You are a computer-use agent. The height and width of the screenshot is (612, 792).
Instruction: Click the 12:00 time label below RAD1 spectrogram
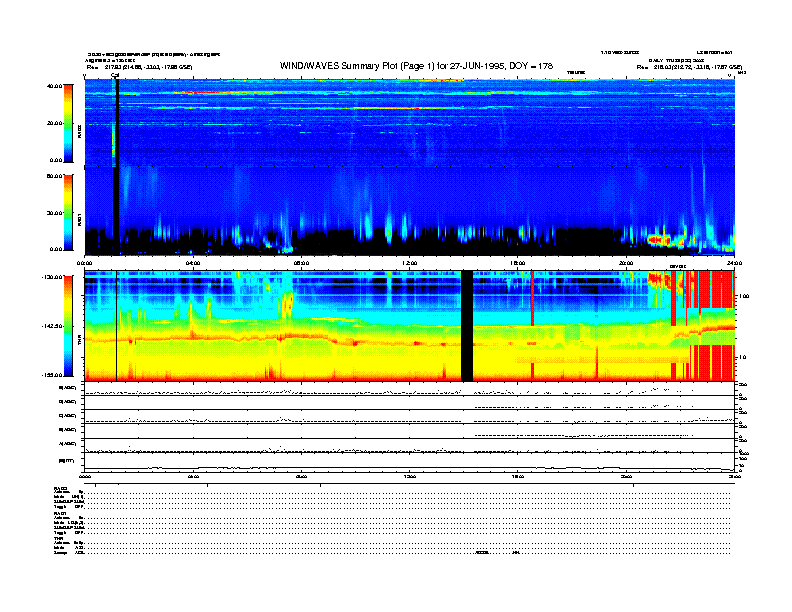(x=410, y=263)
